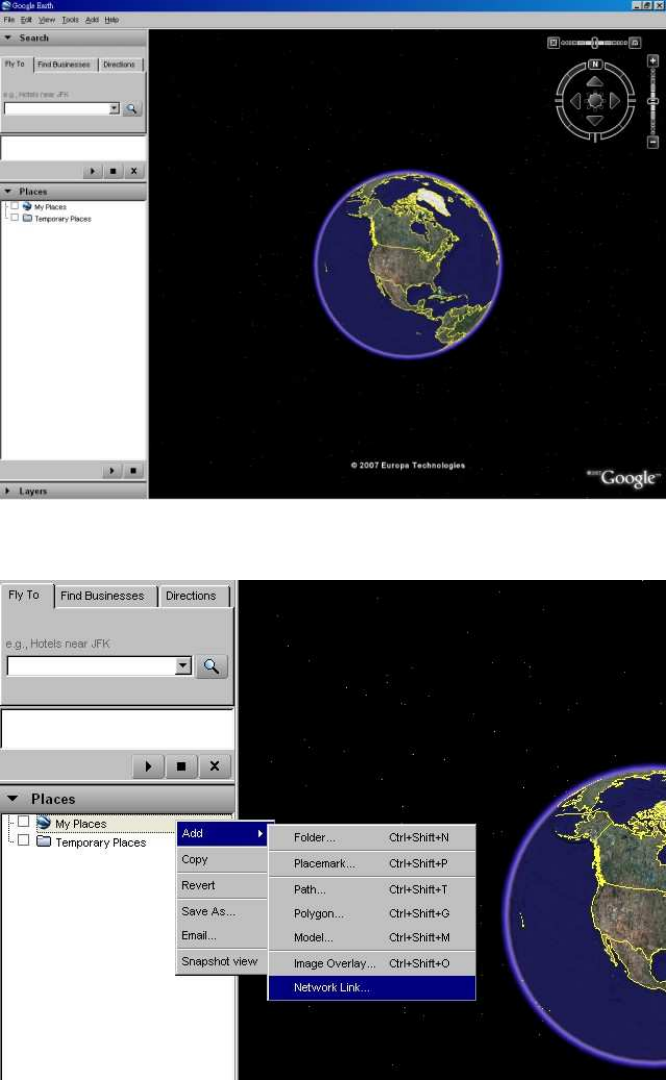This screenshot has width=666, height=1080.
Task: Select Network Link... in the Add submenu
Action: pyautogui.click(x=372, y=988)
